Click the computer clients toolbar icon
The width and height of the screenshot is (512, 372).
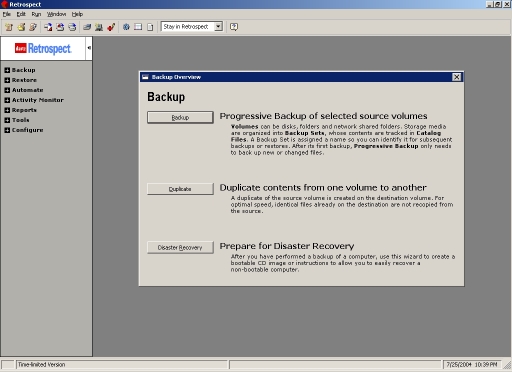pos(99,27)
